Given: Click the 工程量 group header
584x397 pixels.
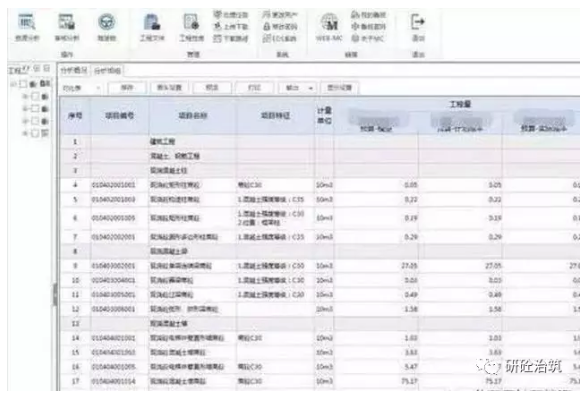Looking at the screenshot, I should click(460, 104).
